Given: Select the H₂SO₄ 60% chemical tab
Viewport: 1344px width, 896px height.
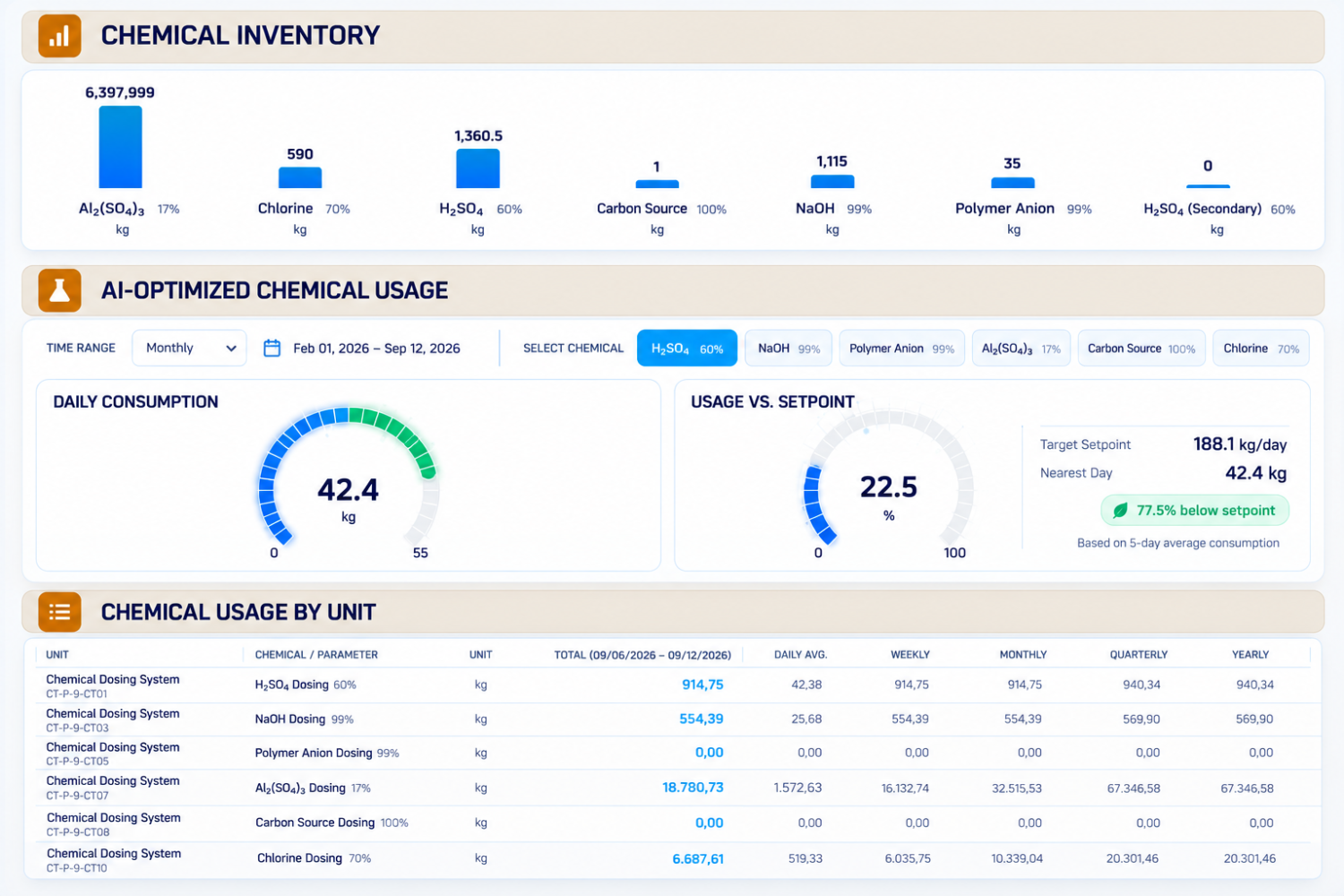Looking at the screenshot, I should 687,349.
